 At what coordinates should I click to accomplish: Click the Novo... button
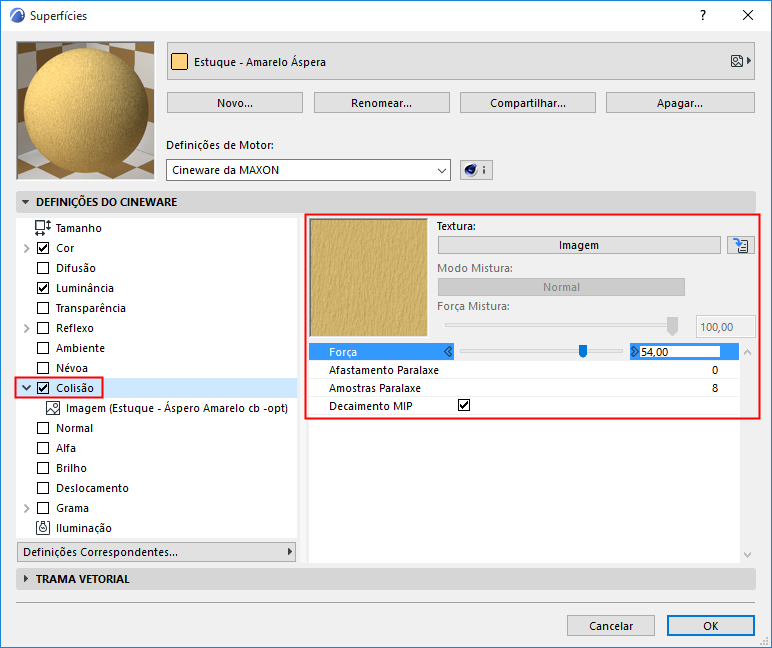tap(235, 103)
